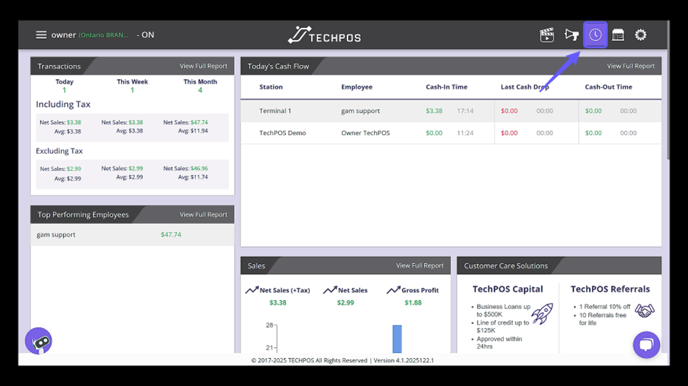Screen dimensions: 688x386
Task: View full report for Today's Cash Flow
Action: [631, 66]
